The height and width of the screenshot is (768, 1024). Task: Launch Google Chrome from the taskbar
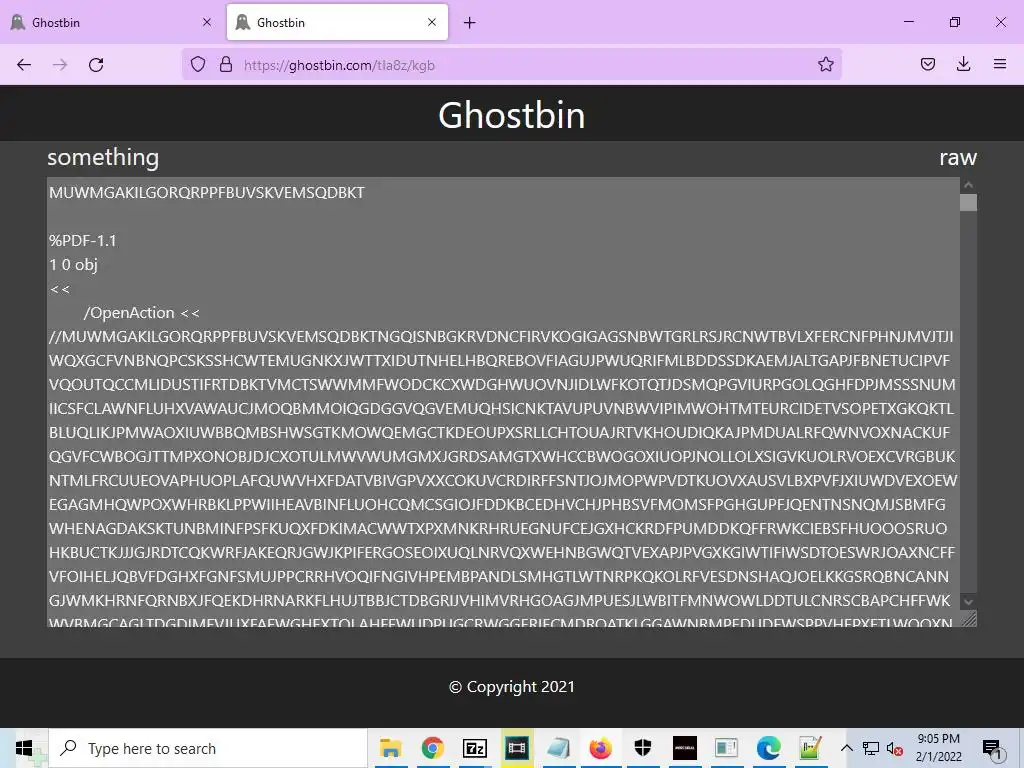[x=432, y=748]
